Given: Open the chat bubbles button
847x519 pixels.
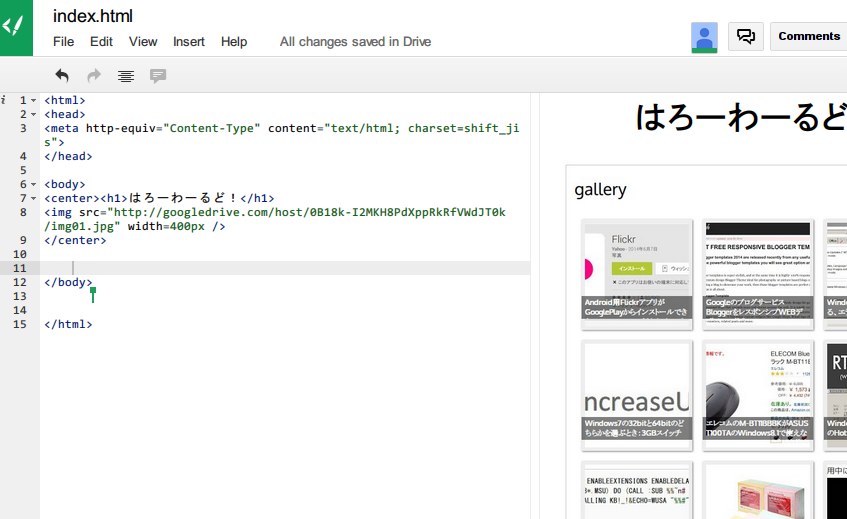Looking at the screenshot, I should 745,36.
